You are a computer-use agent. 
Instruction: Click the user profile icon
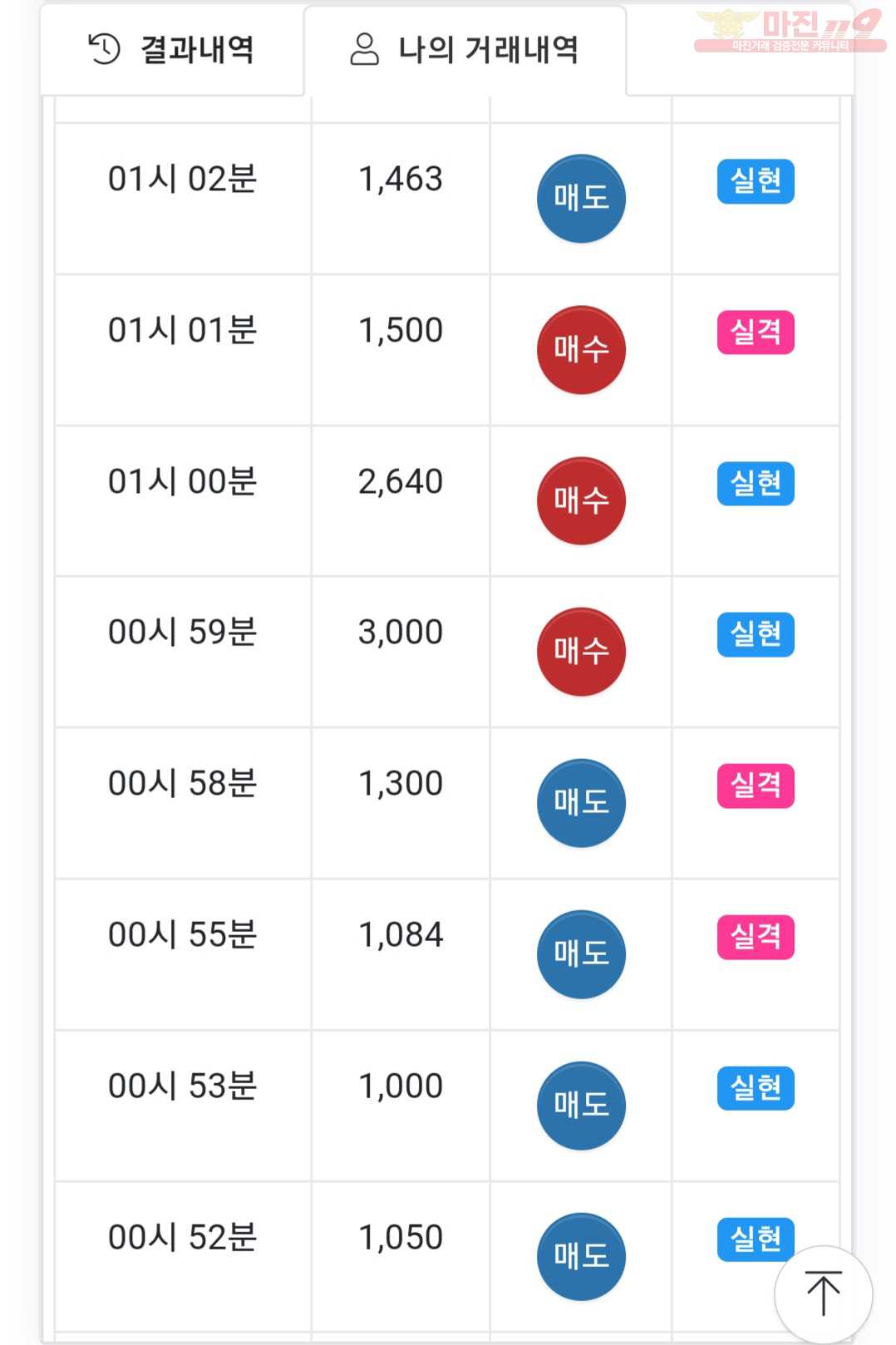[364, 49]
